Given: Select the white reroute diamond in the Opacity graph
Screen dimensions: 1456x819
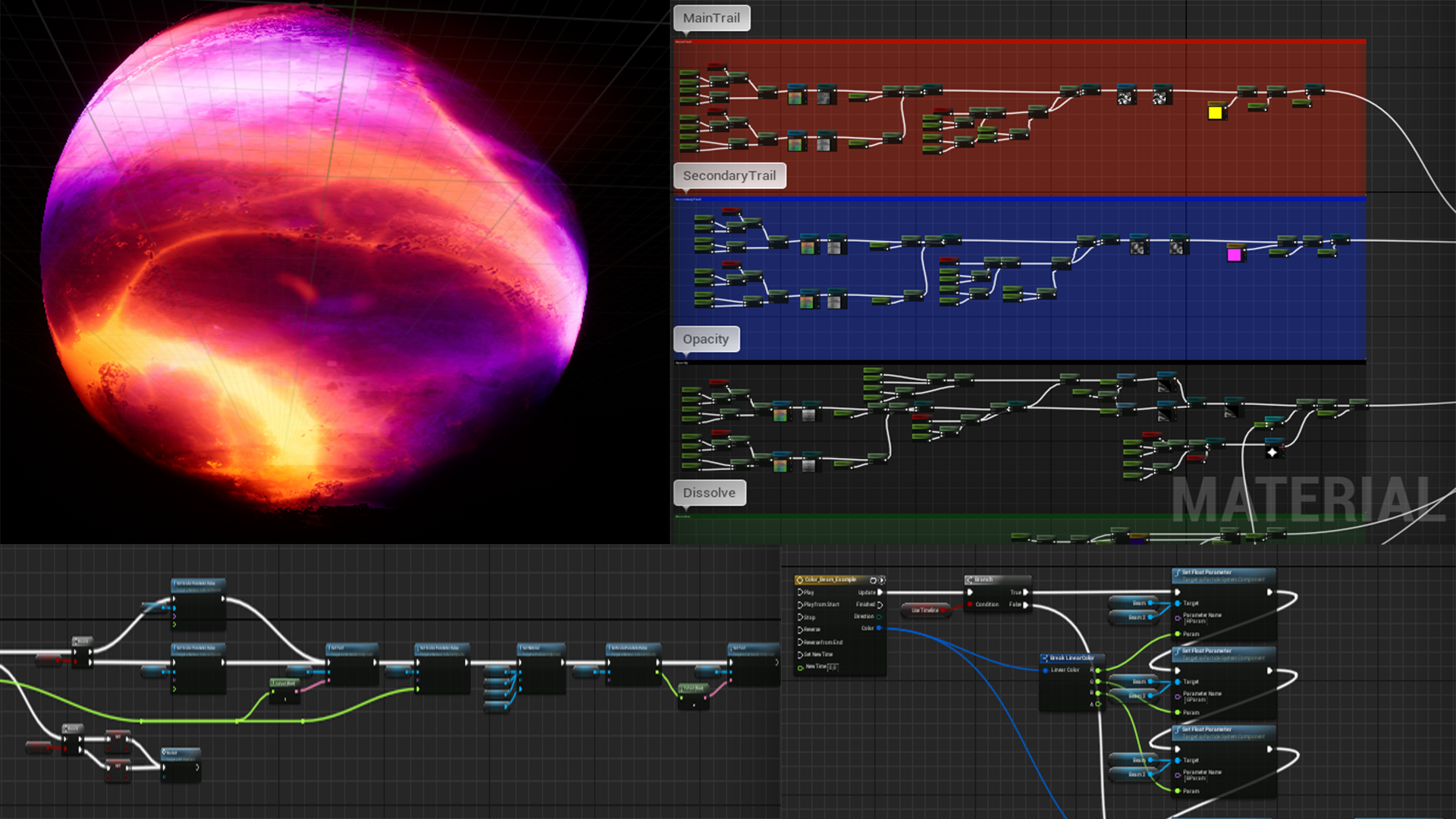Looking at the screenshot, I should click(x=1272, y=453).
